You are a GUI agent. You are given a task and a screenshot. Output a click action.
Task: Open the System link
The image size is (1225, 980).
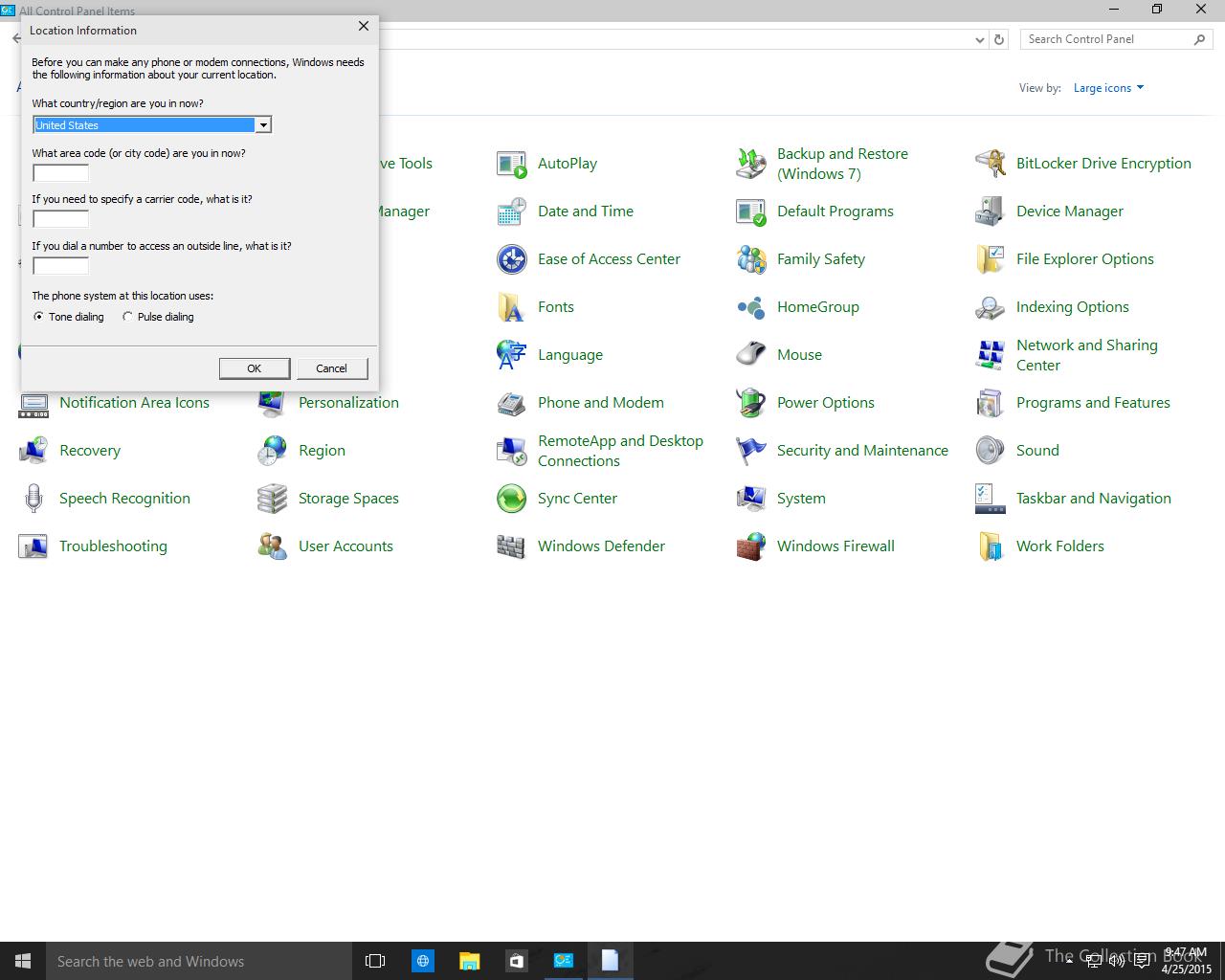pos(801,499)
